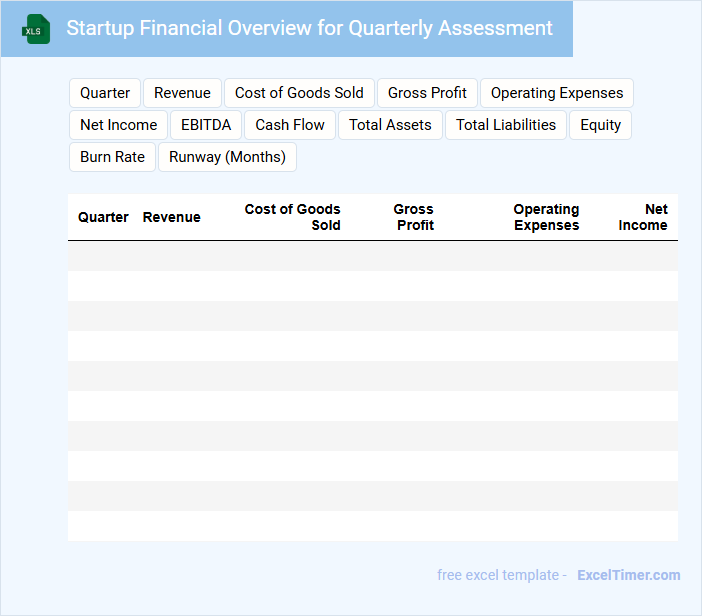
Task: Click the Quarter column header in table
Action: pos(103,217)
